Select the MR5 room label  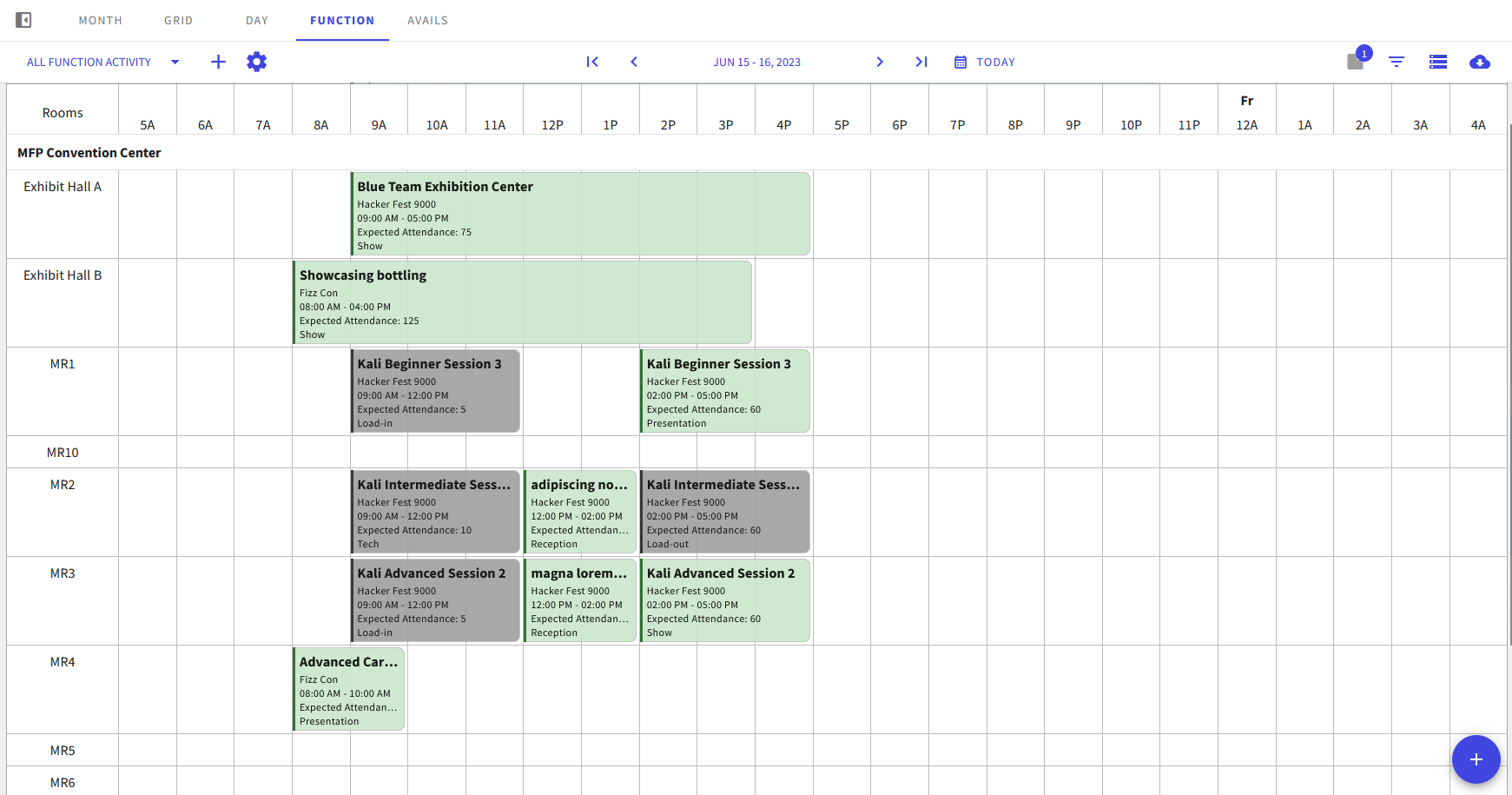click(x=63, y=751)
